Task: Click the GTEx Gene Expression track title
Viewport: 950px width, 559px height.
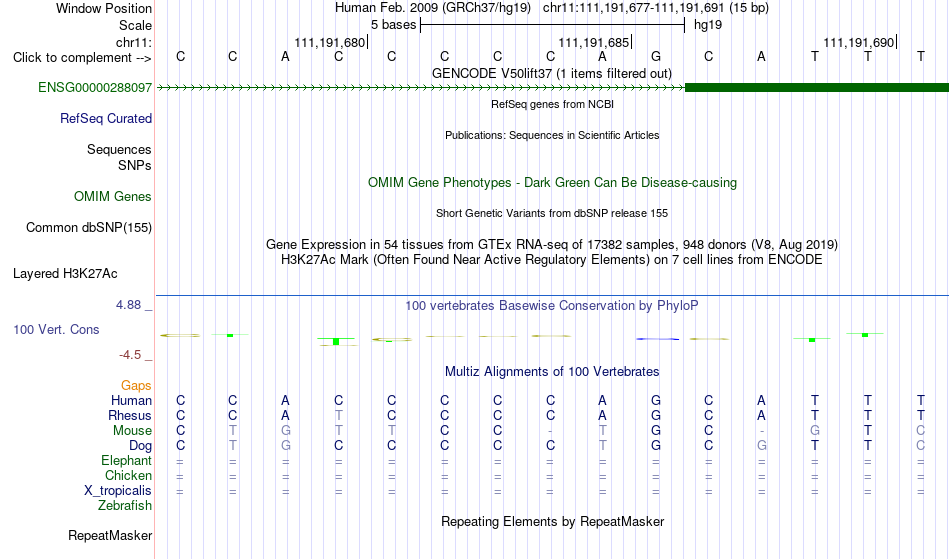Action: coord(552,244)
